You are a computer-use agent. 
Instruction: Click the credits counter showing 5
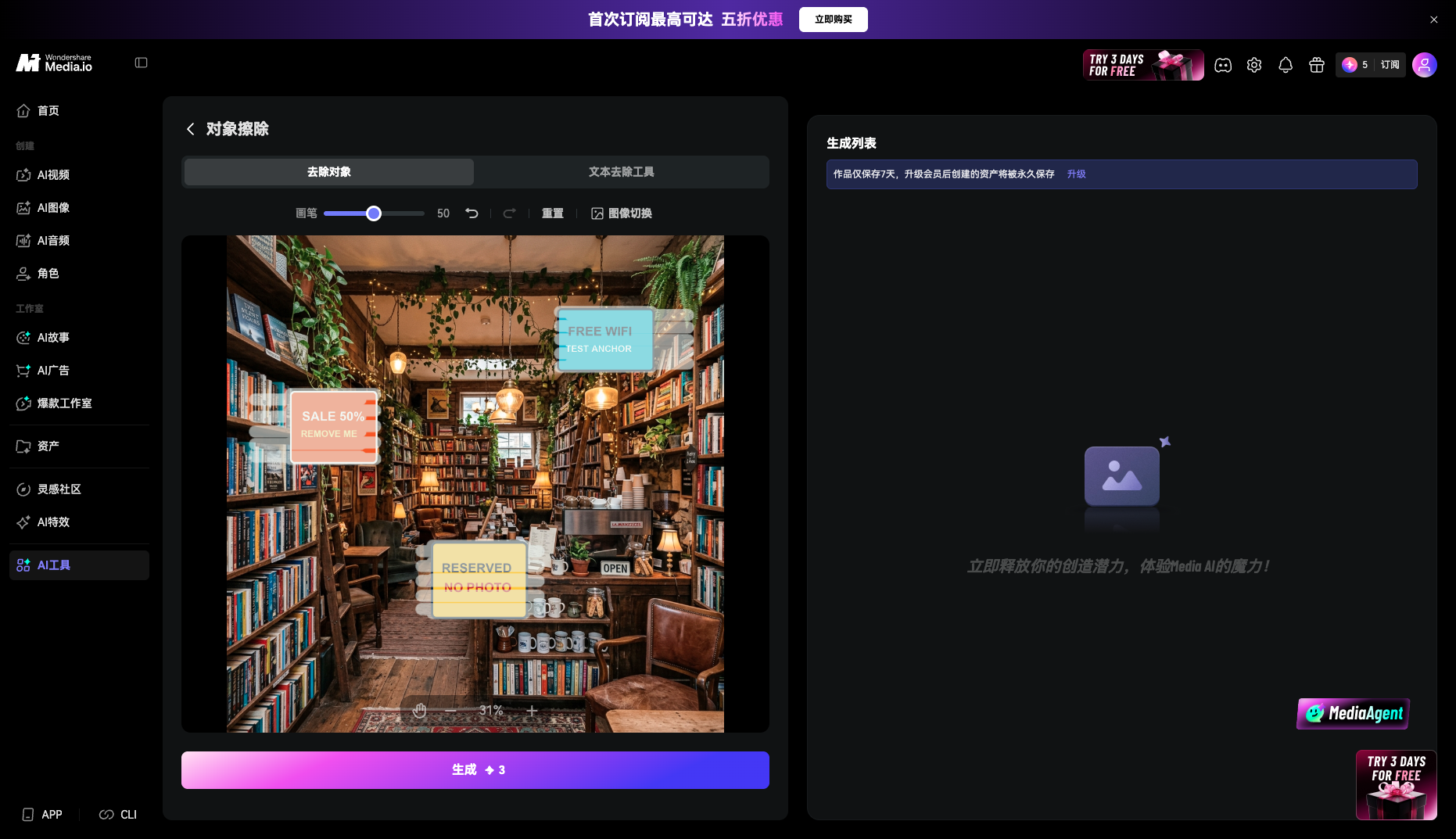(1355, 65)
